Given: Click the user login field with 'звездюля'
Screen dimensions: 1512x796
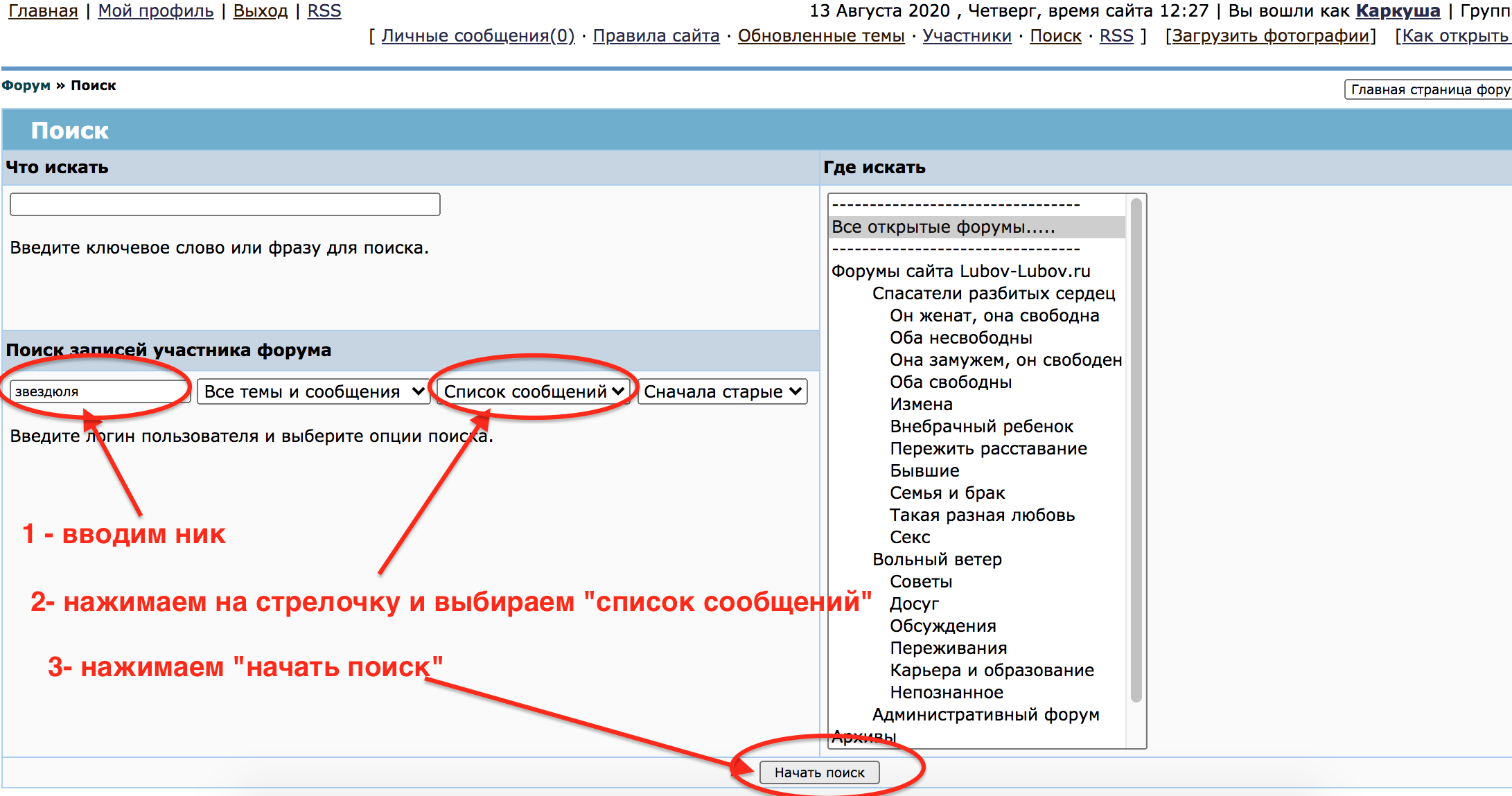Looking at the screenshot, I should tap(99, 391).
